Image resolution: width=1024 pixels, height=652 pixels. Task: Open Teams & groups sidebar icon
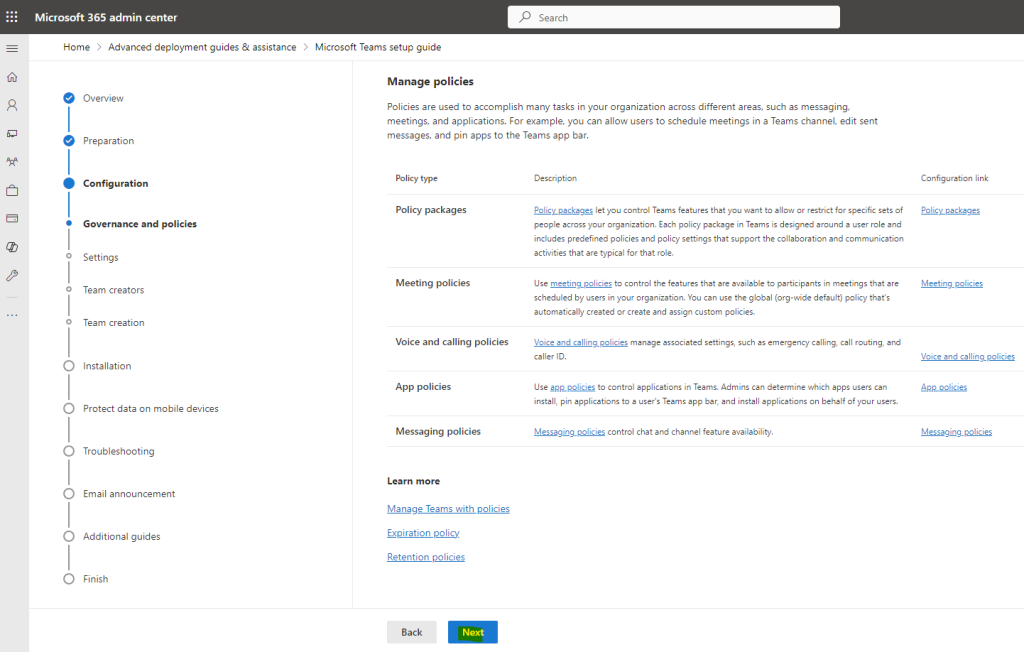click(x=12, y=162)
